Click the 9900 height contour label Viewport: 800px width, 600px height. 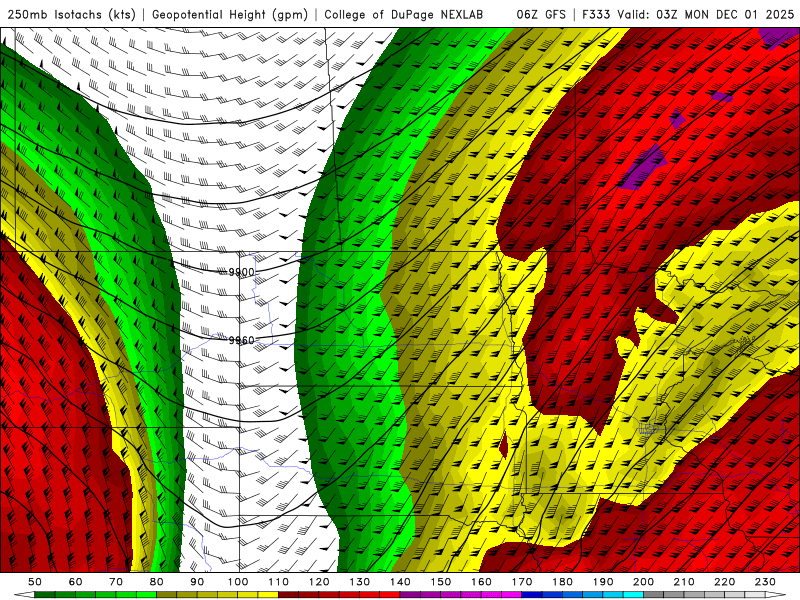click(241, 272)
